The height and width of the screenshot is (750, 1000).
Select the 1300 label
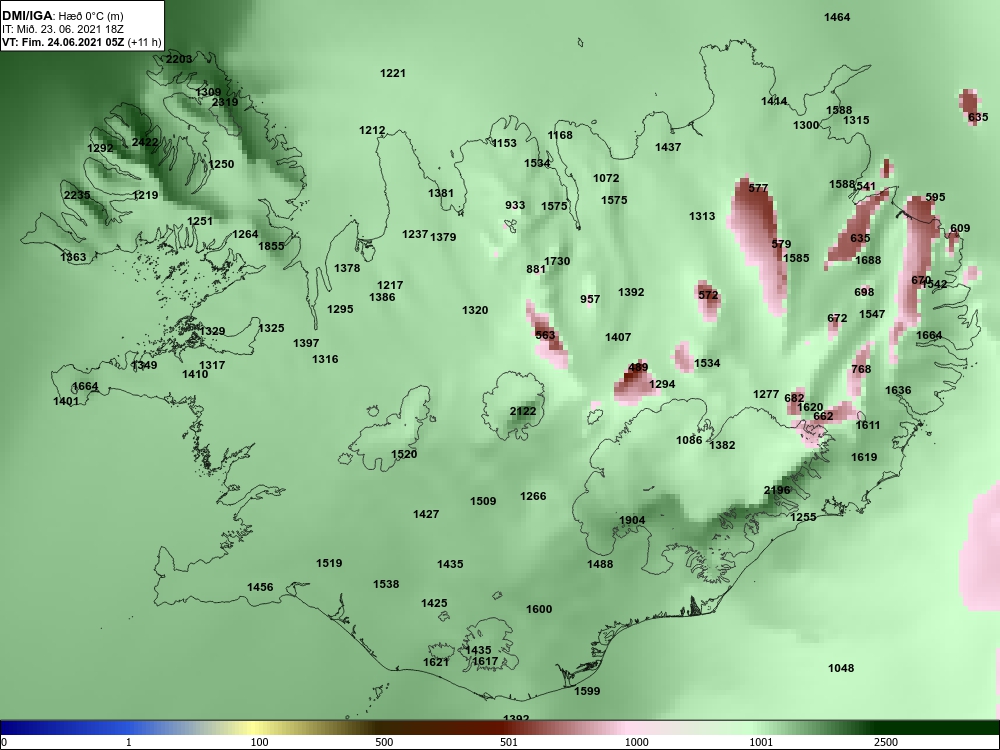coord(805,126)
